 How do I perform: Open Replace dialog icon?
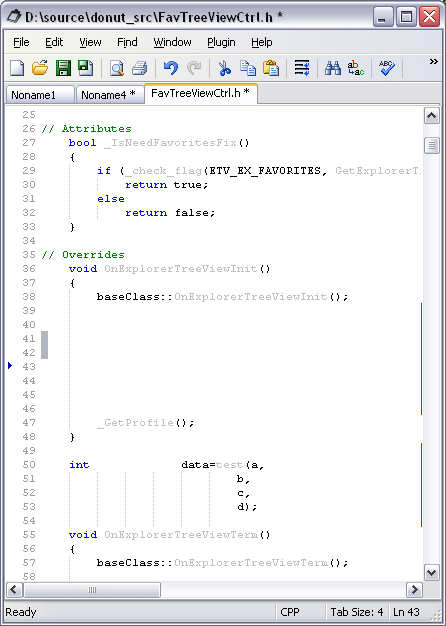click(x=356, y=68)
